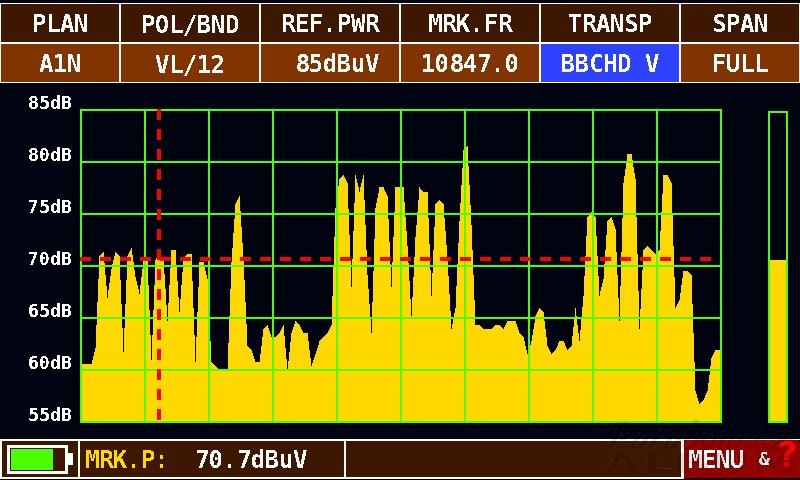Open the A1N plan value

[x=60, y=63]
